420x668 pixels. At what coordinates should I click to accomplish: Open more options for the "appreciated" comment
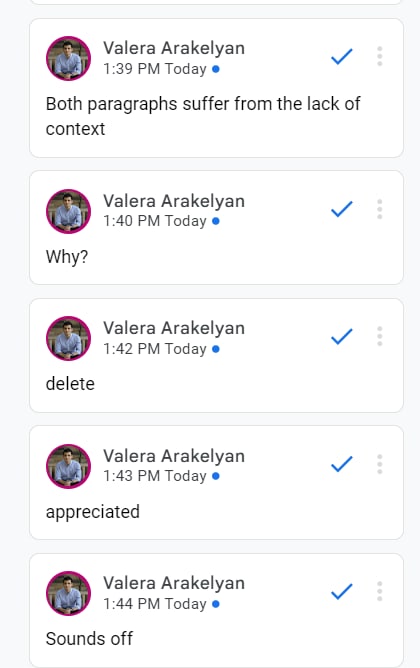click(380, 464)
